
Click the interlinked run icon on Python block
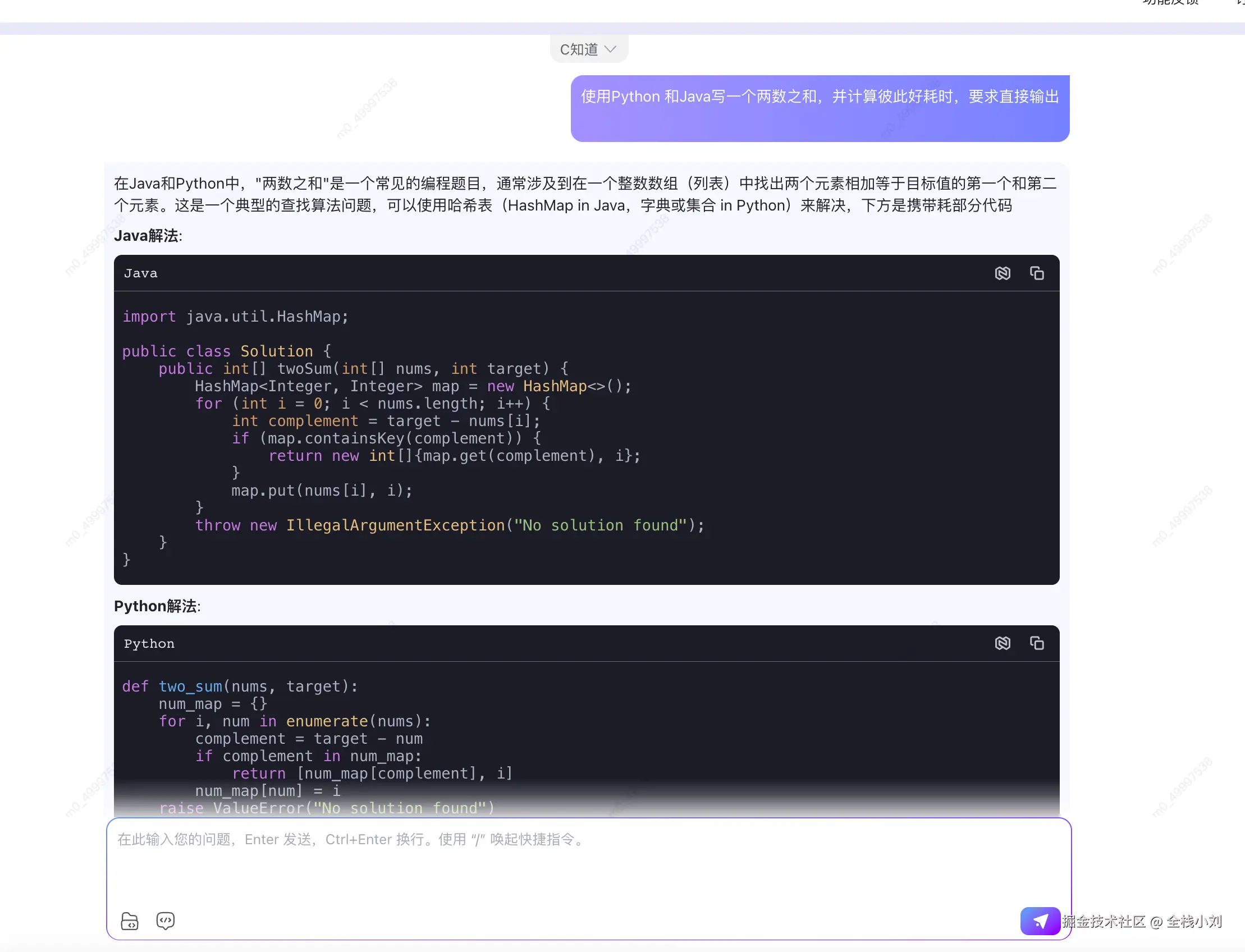click(1002, 643)
